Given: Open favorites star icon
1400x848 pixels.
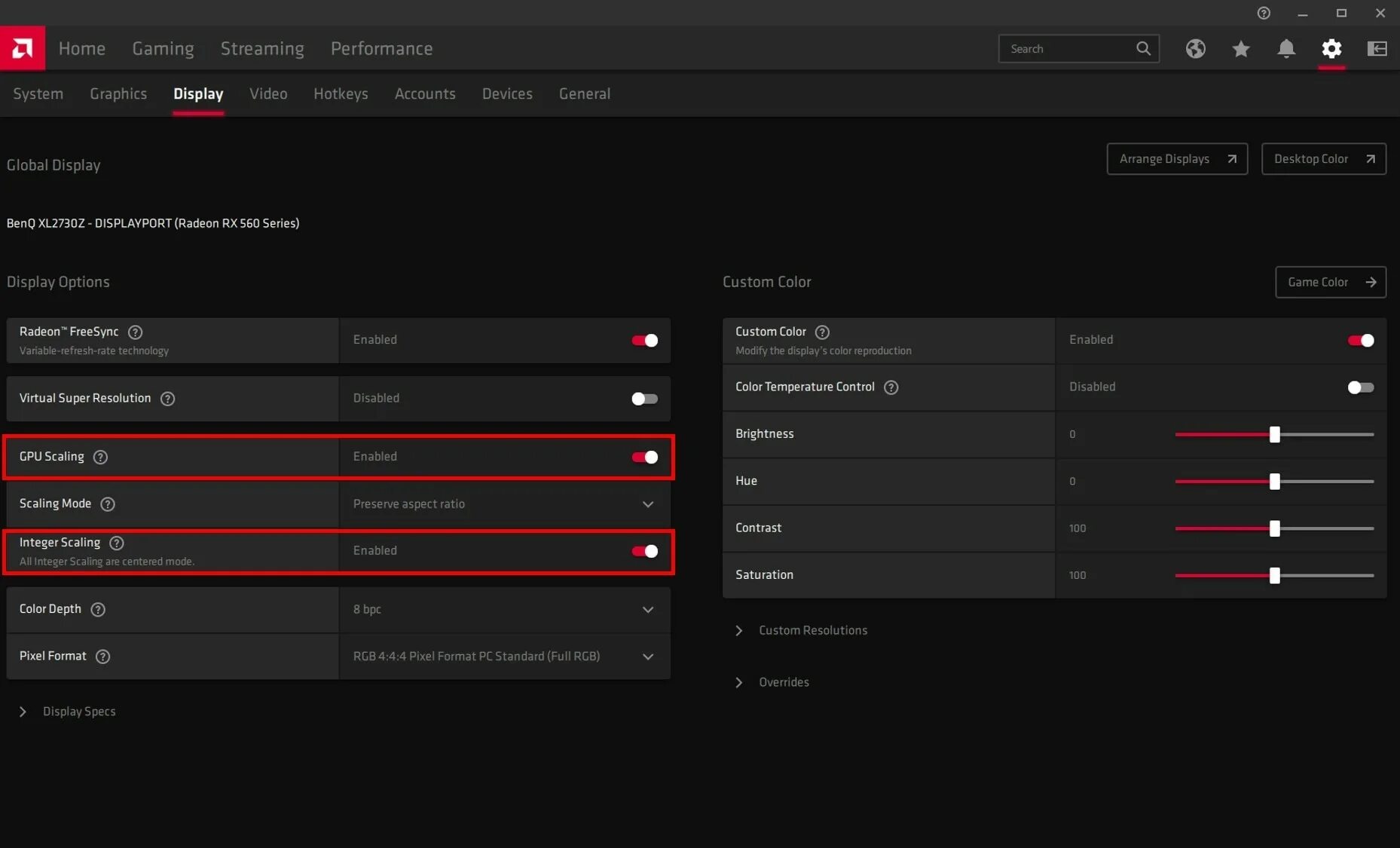Looking at the screenshot, I should 1241,49.
